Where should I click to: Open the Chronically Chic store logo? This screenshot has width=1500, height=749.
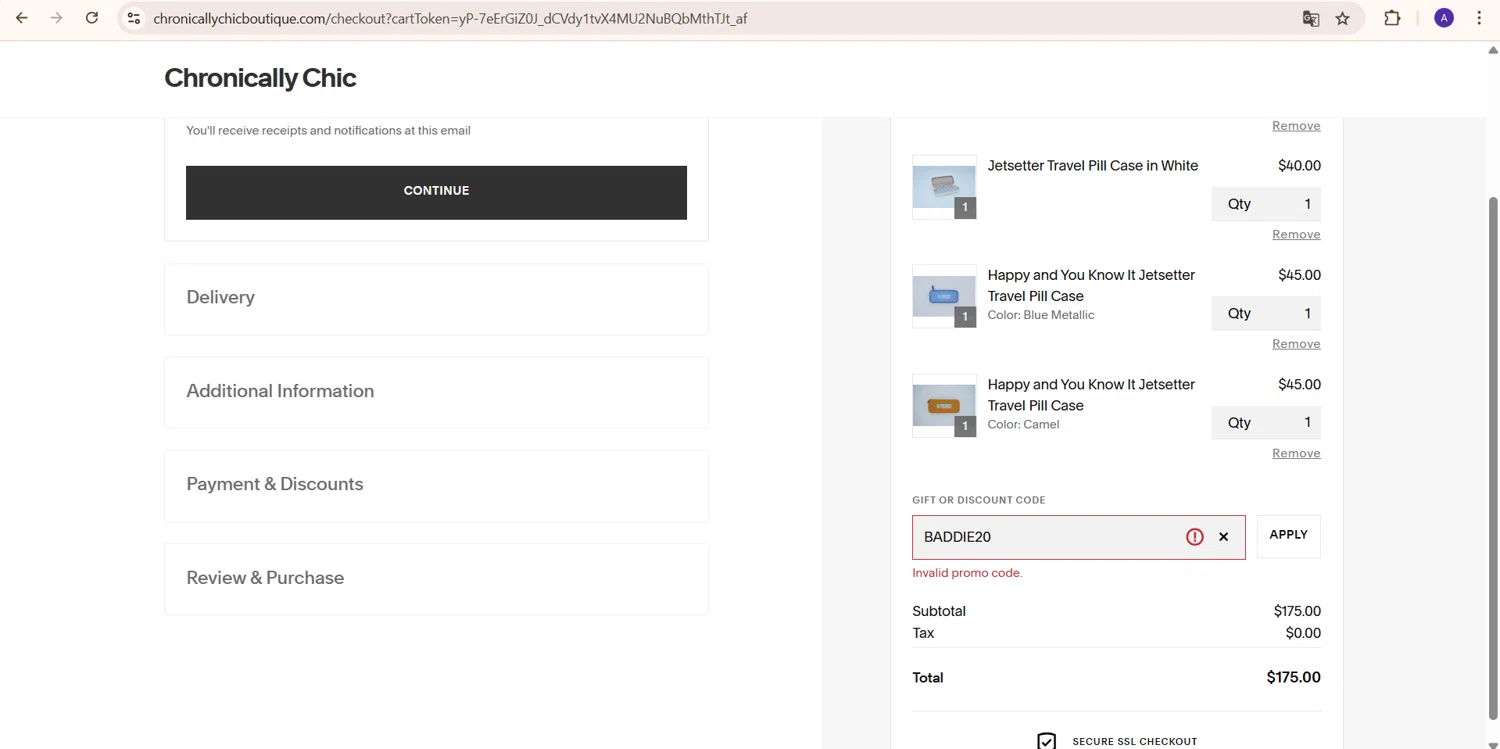click(x=260, y=78)
